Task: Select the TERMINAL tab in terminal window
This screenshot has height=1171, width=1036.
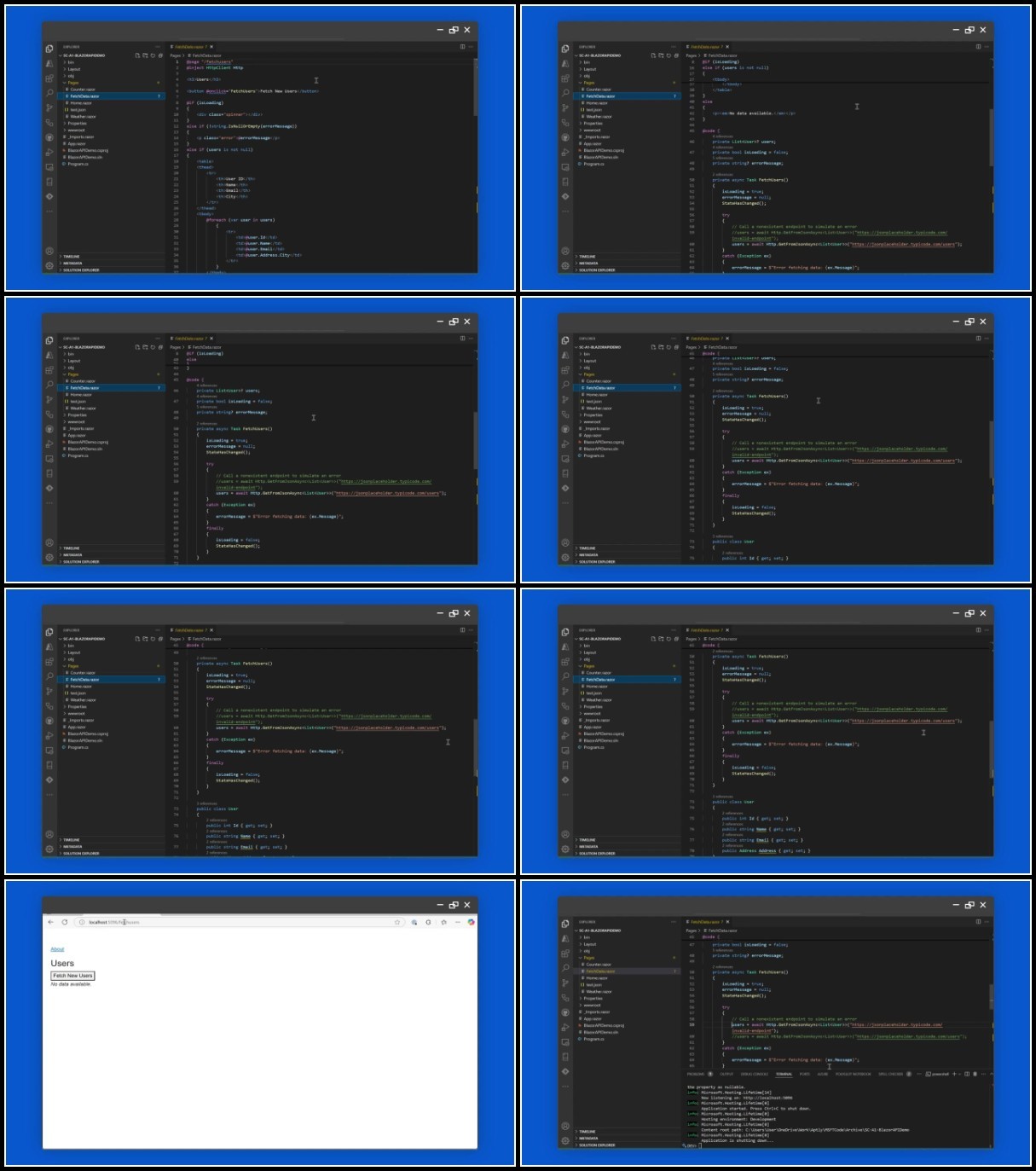Action: click(784, 1074)
